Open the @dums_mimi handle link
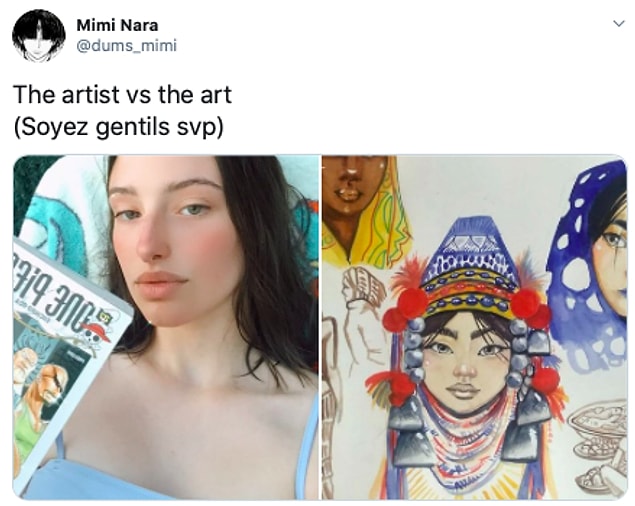The height and width of the screenshot is (506, 635). pos(126,46)
